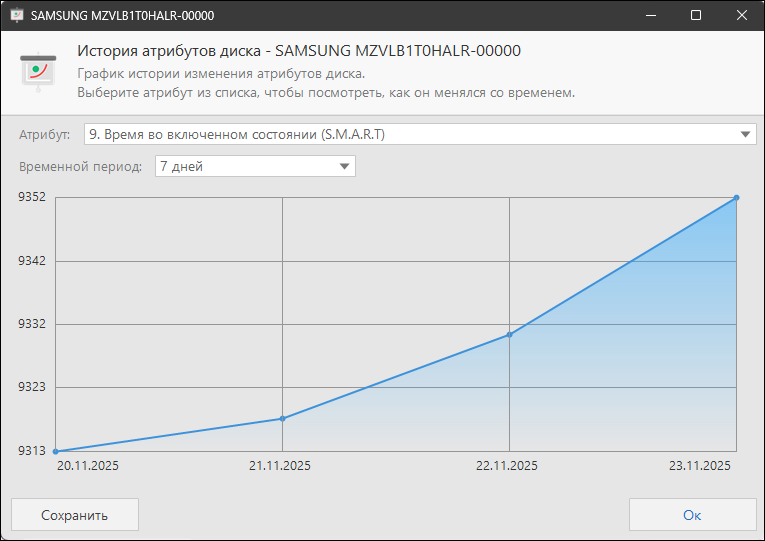The width and height of the screenshot is (765, 541).
Task: Click the Атрибут field label
Action: [x=45, y=134]
